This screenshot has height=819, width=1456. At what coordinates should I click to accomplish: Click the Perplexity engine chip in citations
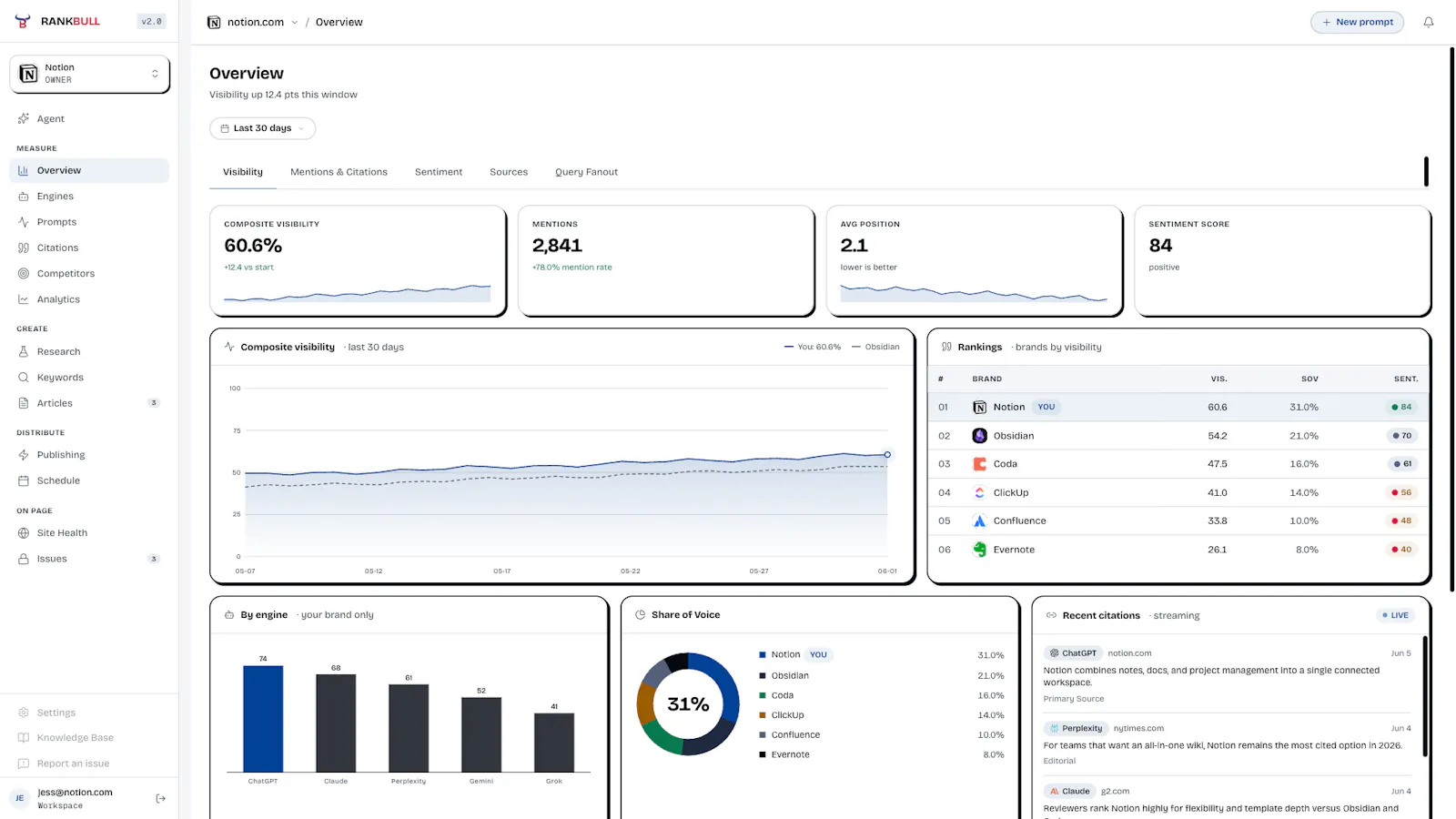1076,728
